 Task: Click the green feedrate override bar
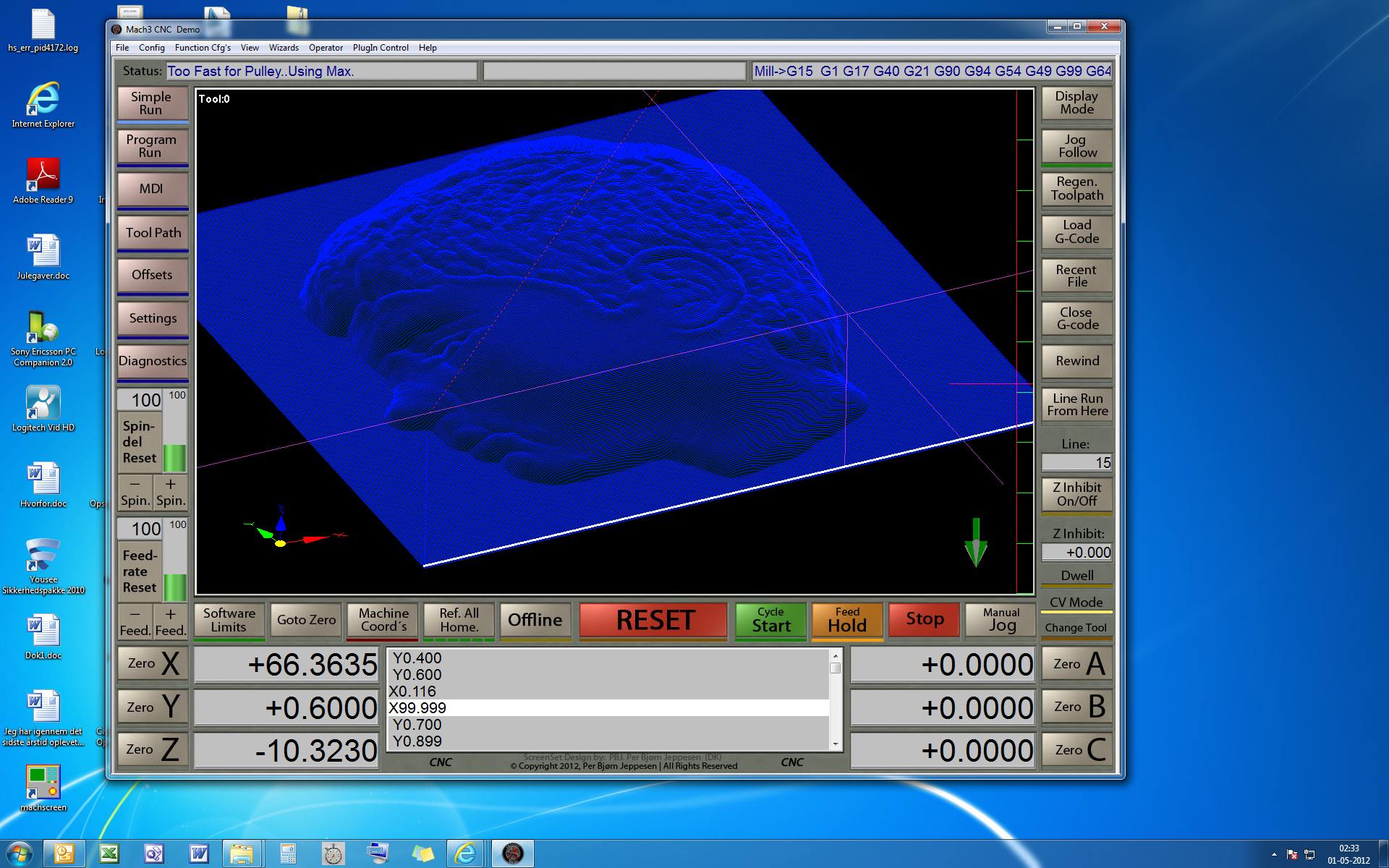point(174,586)
